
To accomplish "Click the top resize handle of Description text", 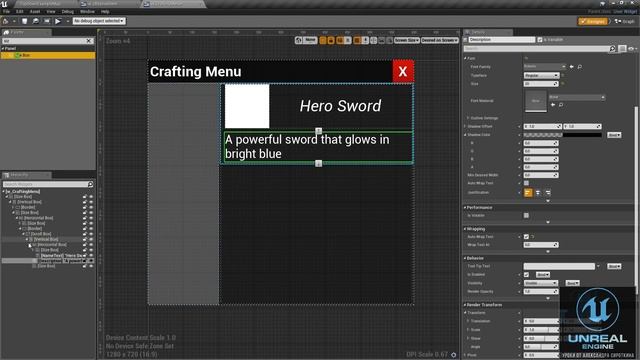I will (318, 131).
